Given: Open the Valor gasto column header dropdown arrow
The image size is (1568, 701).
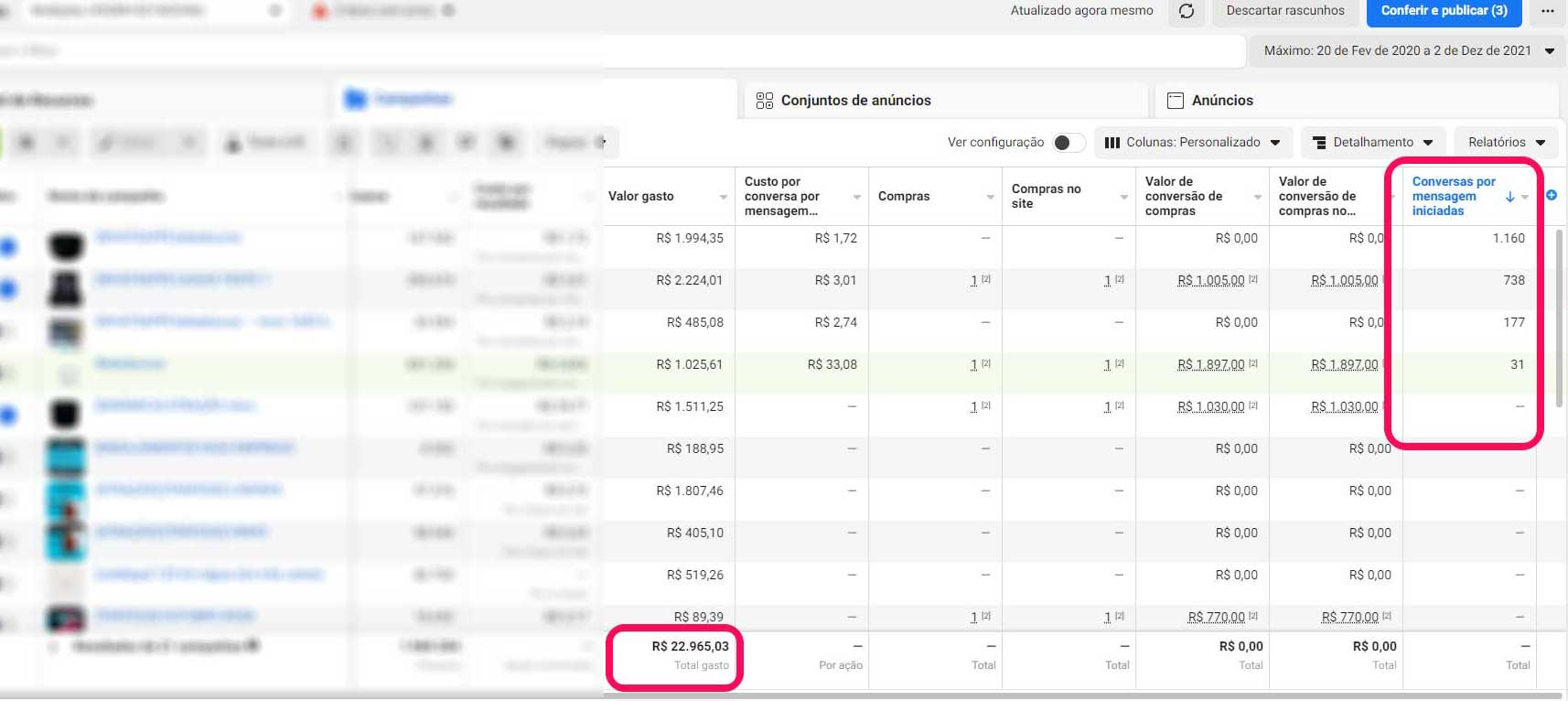Looking at the screenshot, I should click(723, 197).
